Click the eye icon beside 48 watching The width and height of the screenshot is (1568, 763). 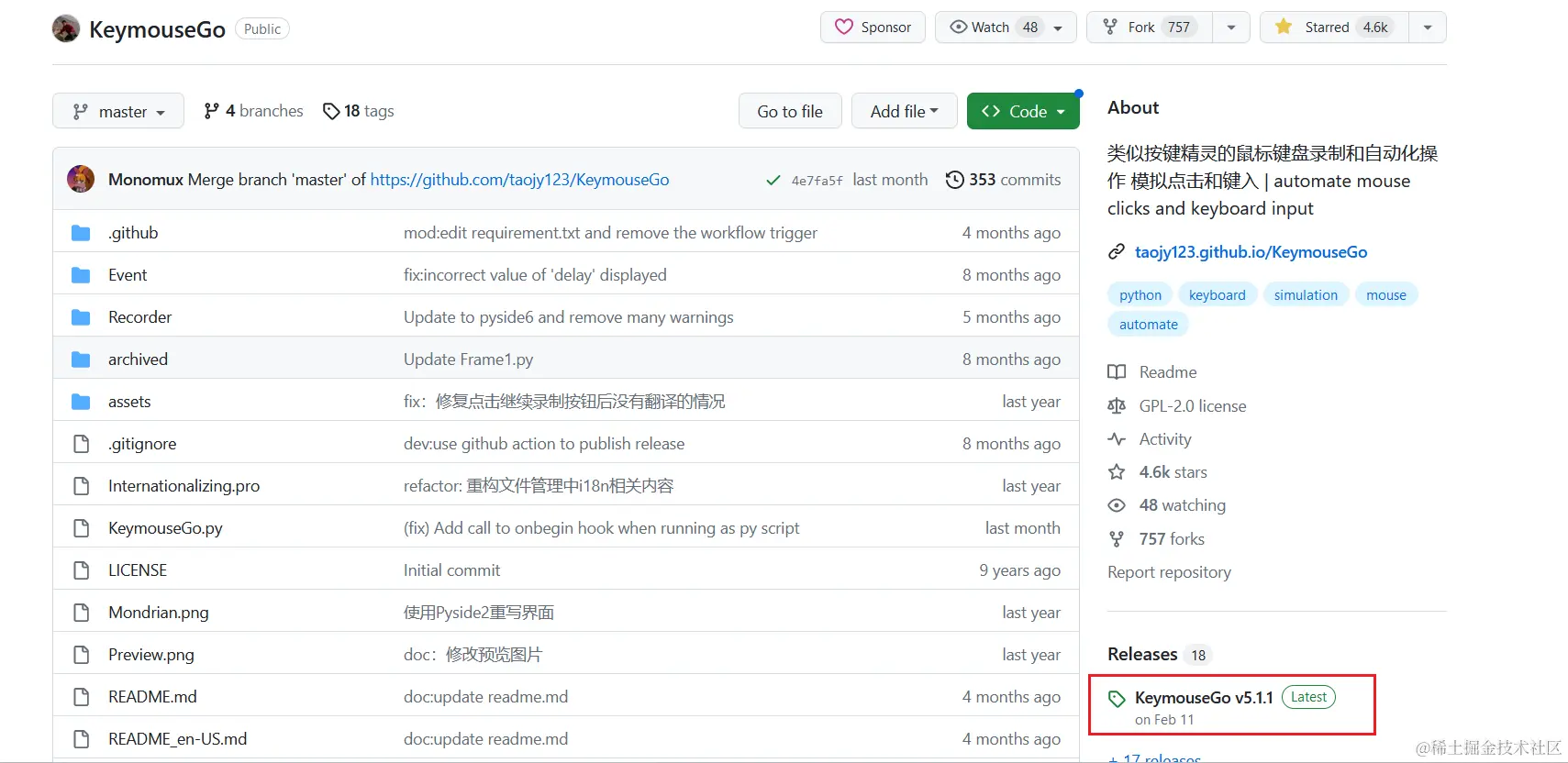coord(1117,505)
